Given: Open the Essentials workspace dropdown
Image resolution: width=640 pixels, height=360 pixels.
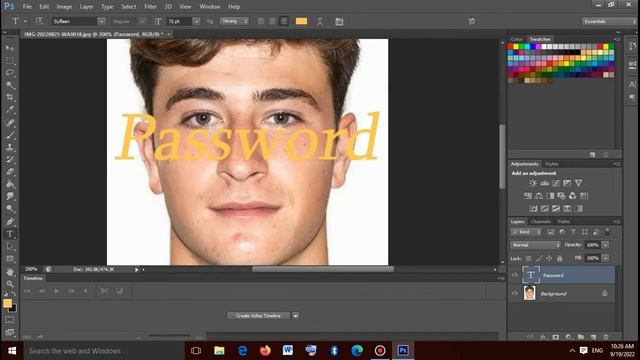Looking at the screenshot, I should tap(609, 21).
